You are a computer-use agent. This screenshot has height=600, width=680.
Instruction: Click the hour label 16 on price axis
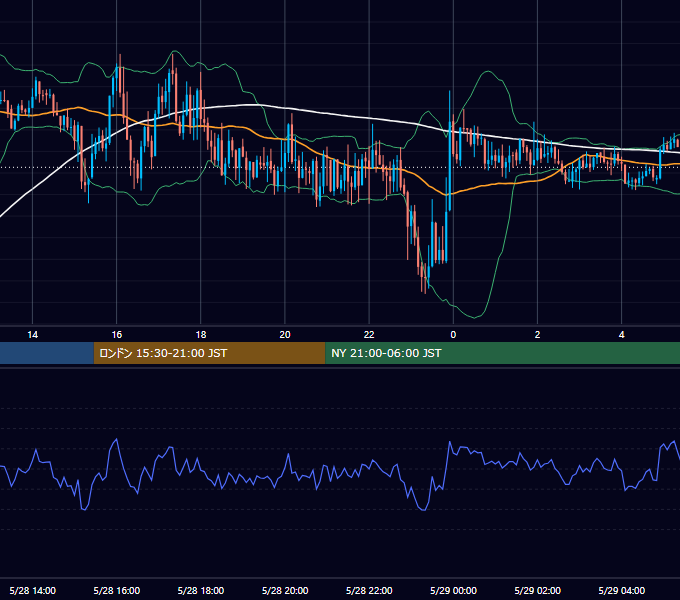pos(117,335)
